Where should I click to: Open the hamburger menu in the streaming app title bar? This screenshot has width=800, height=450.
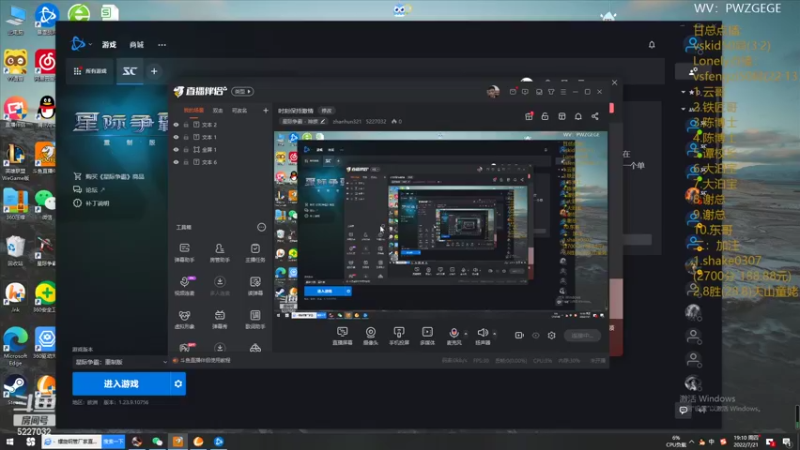pos(563,92)
